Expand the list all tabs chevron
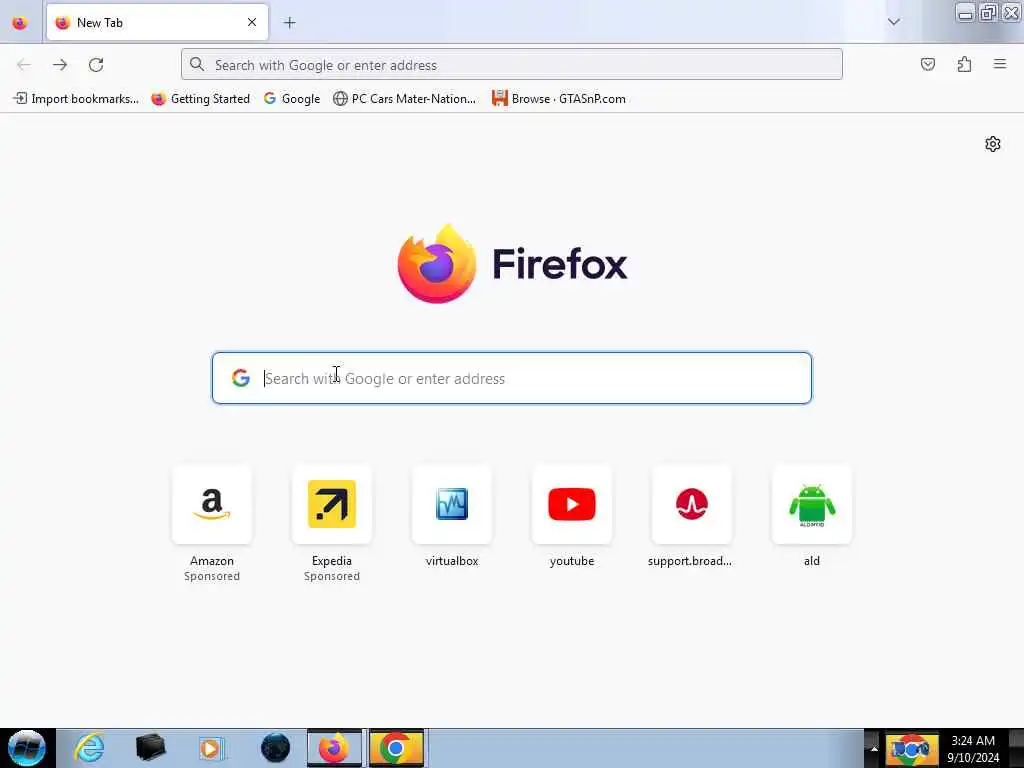This screenshot has height=768, width=1024. pos(894,22)
